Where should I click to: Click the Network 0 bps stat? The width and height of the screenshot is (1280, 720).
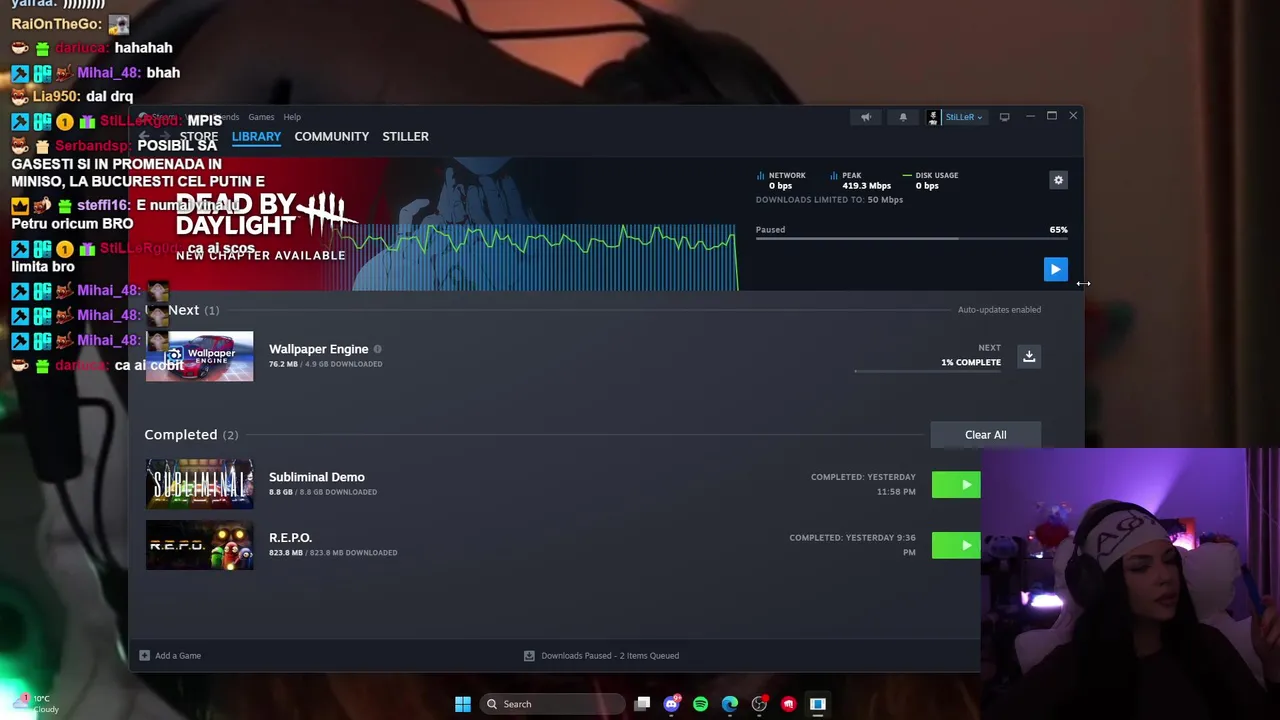pos(780,180)
